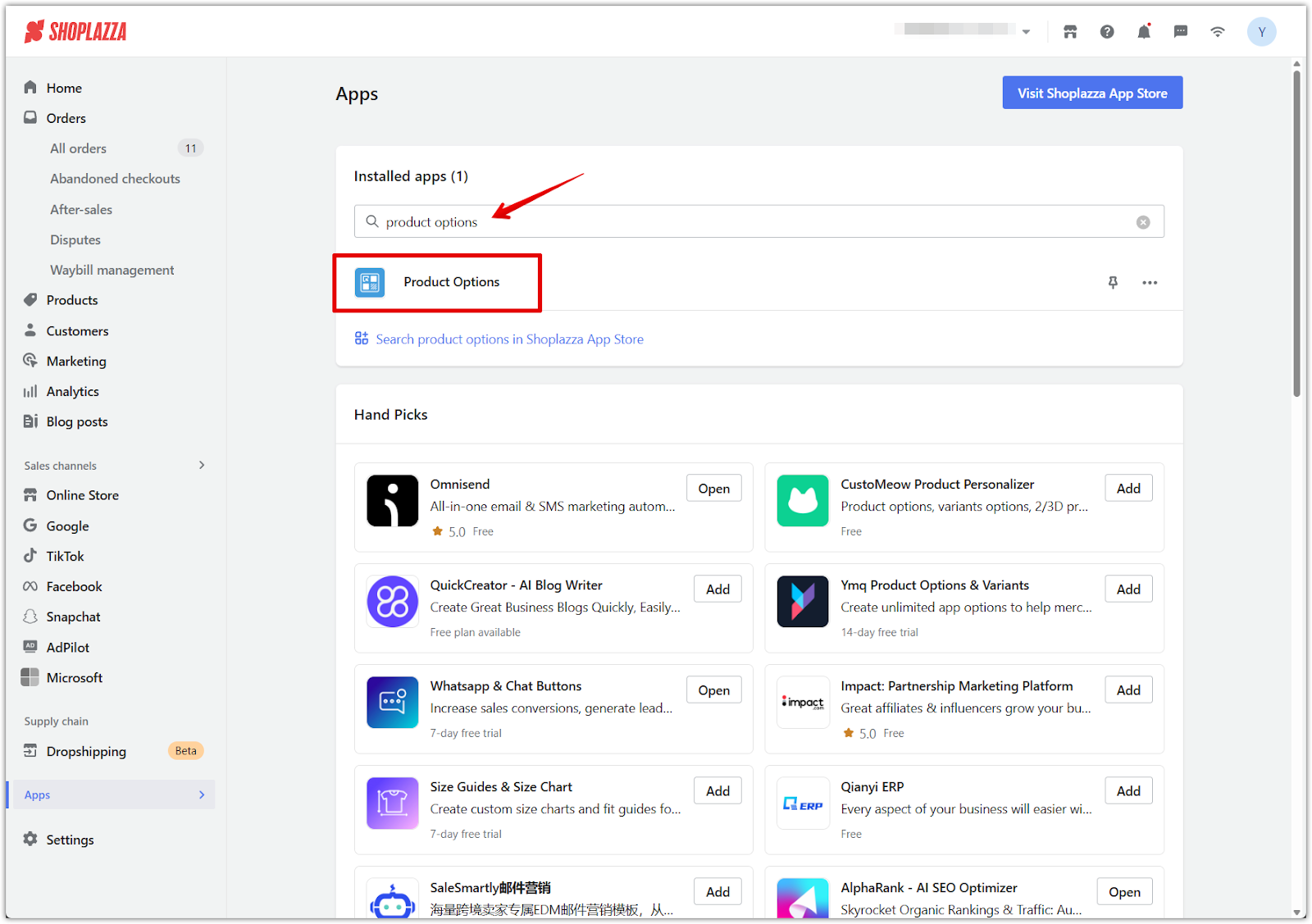The width and height of the screenshot is (1312, 924).
Task: Pin the Product Options app
Action: [1113, 282]
